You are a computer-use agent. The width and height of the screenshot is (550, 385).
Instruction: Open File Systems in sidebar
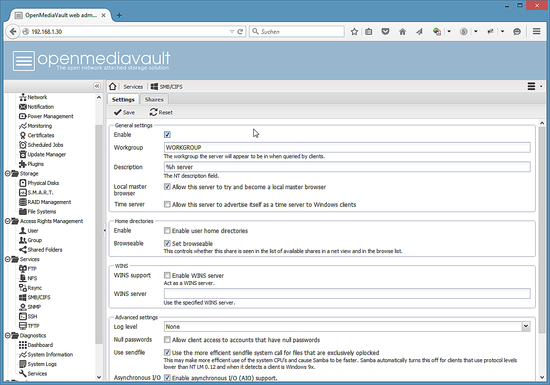pos(38,211)
